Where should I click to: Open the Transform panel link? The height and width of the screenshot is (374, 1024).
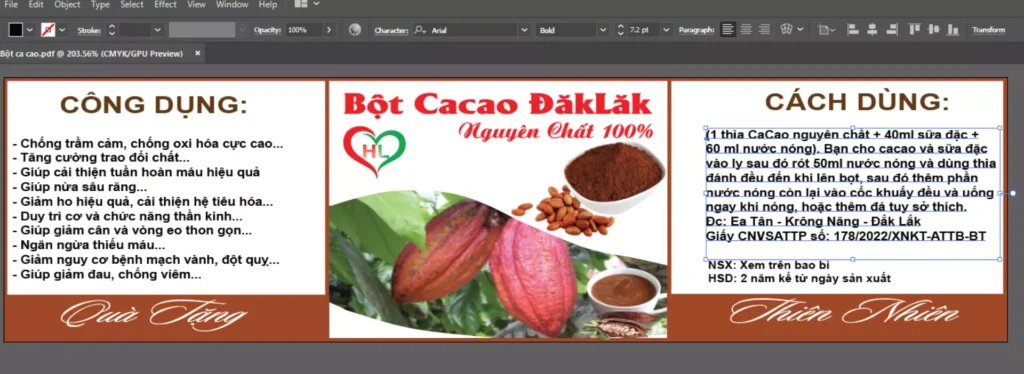[988, 30]
